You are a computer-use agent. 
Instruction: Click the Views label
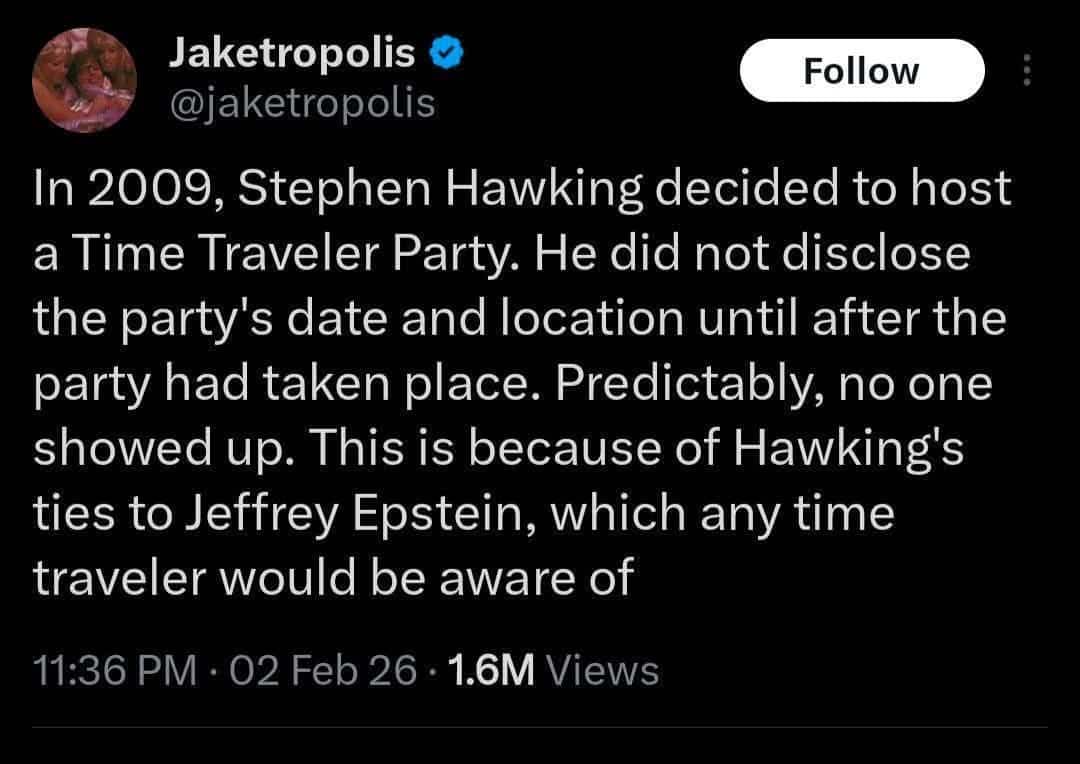click(x=604, y=670)
